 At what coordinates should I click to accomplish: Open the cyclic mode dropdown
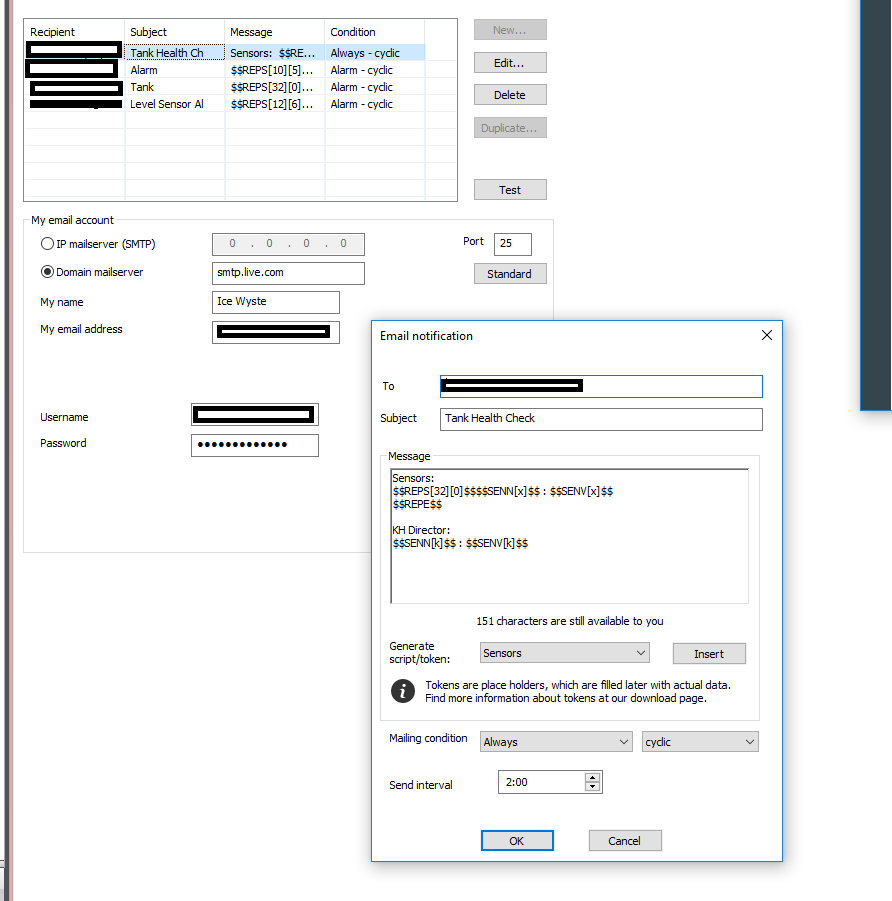point(700,742)
